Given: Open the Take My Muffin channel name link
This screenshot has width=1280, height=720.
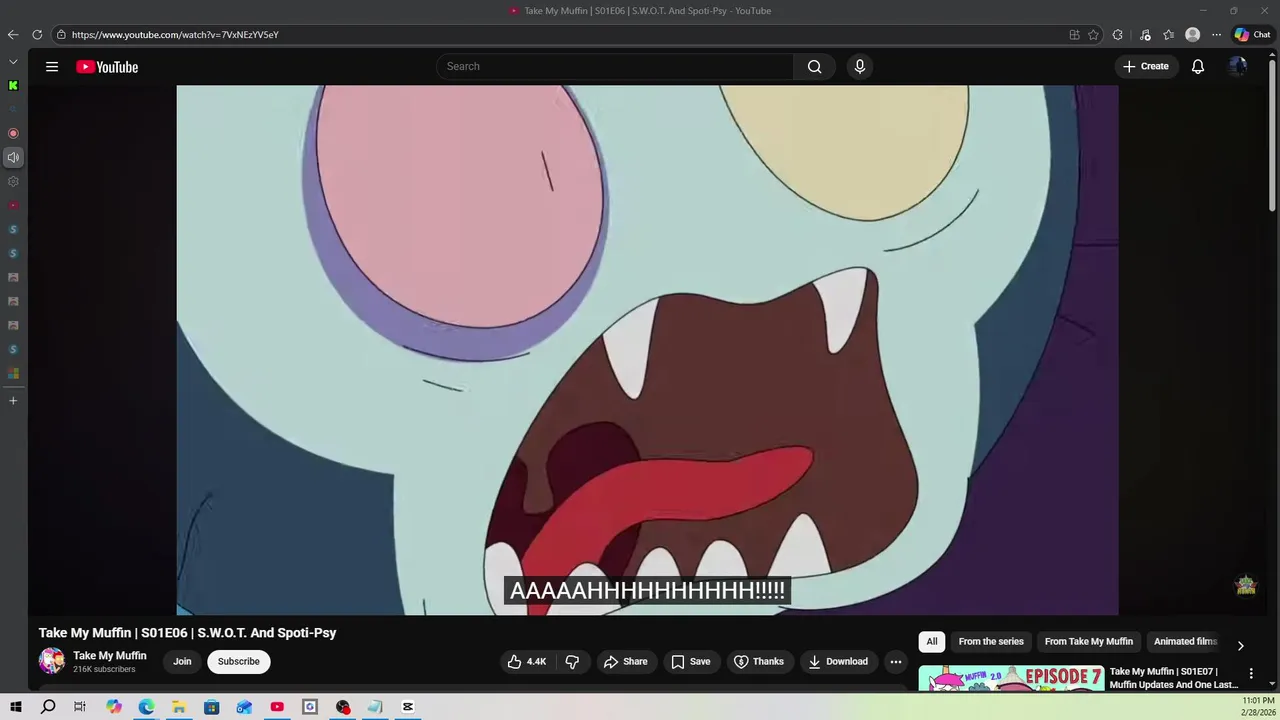Looking at the screenshot, I should 110,656.
